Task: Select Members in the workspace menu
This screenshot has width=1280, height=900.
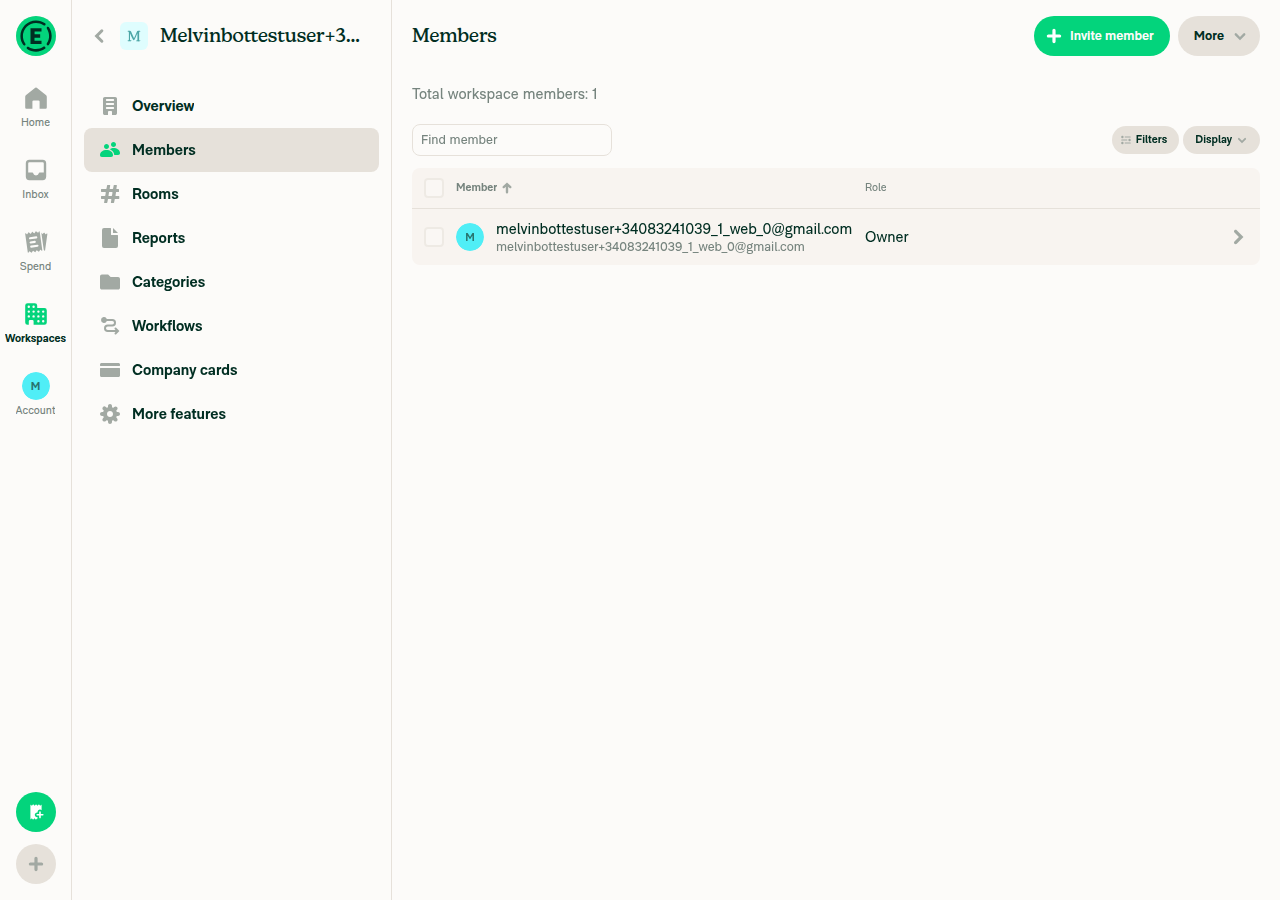Action: click(232, 150)
